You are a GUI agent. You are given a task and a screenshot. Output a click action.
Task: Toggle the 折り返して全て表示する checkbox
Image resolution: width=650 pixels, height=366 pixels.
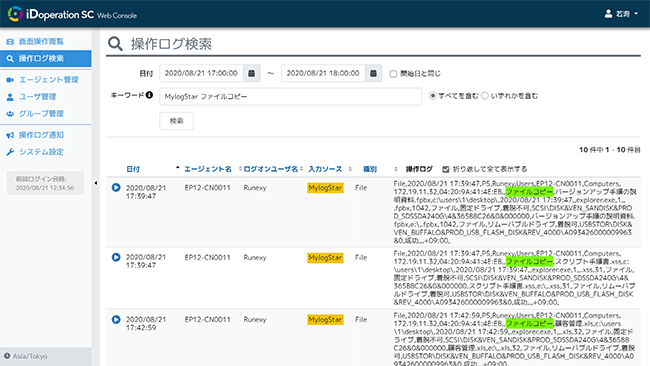(446, 169)
